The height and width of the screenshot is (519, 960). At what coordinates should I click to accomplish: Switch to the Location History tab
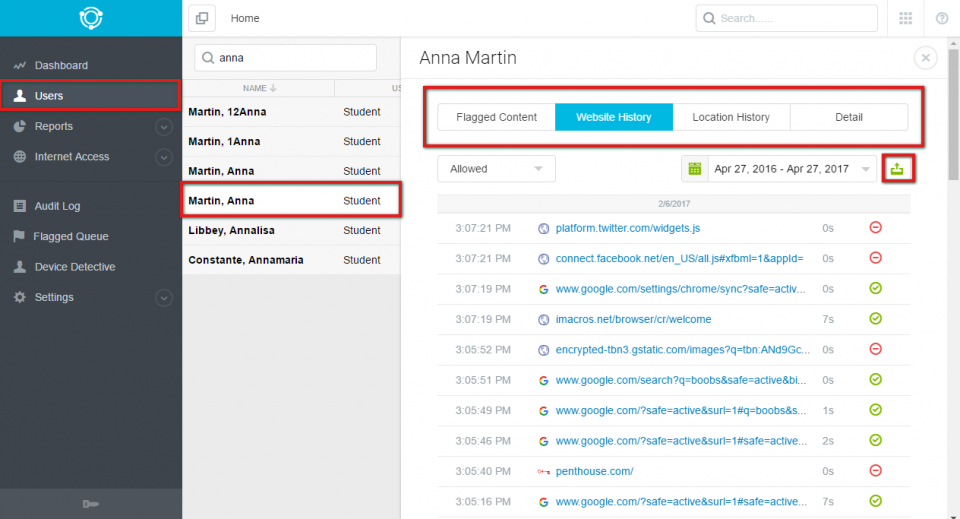click(x=731, y=117)
